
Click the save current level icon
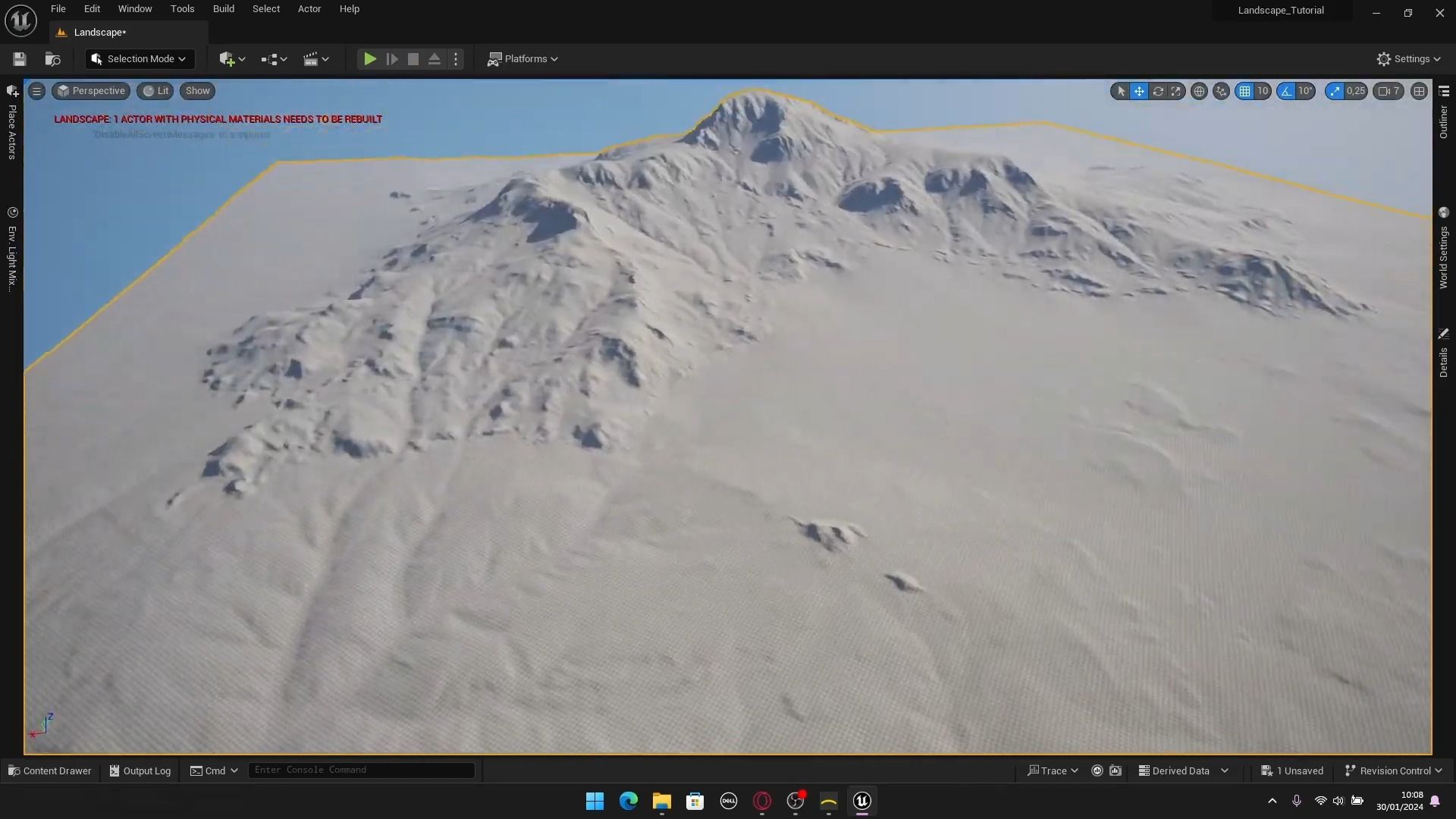[20, 59]
